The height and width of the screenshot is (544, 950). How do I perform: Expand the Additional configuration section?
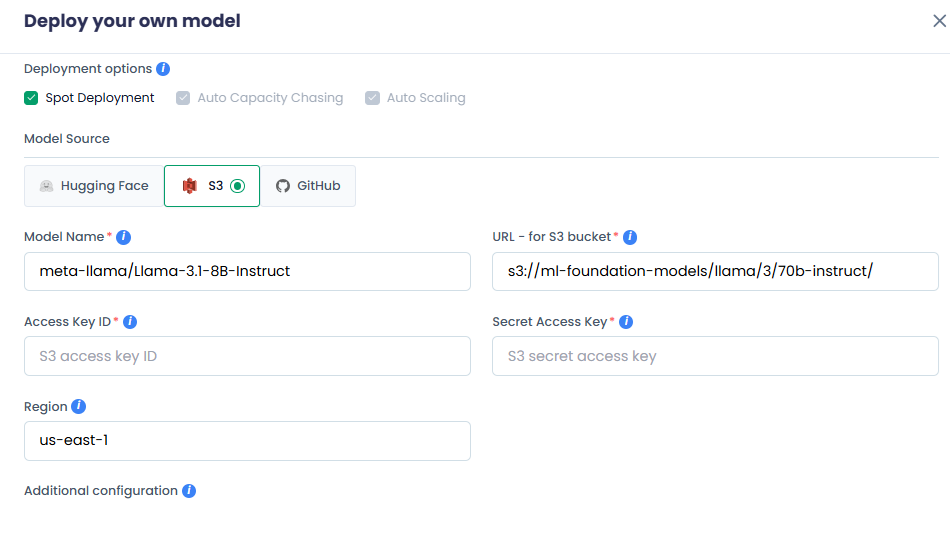click(100, 491)
